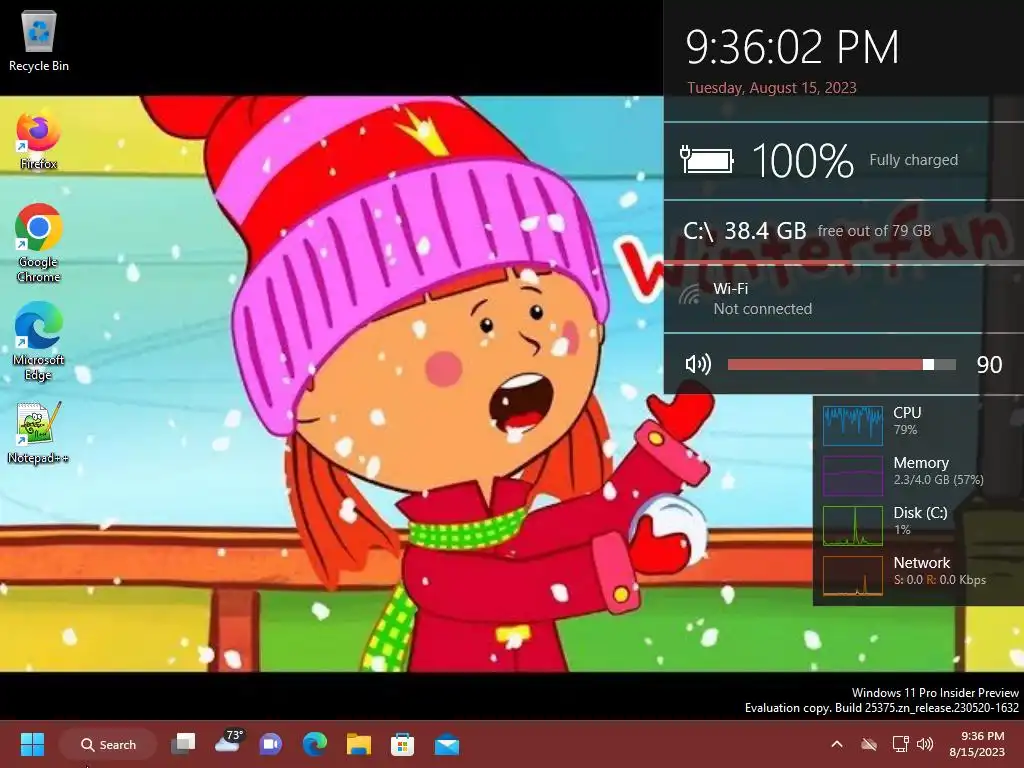Click the Disk (C:) 1% label
1024x768 pixels.
point(920,520)
